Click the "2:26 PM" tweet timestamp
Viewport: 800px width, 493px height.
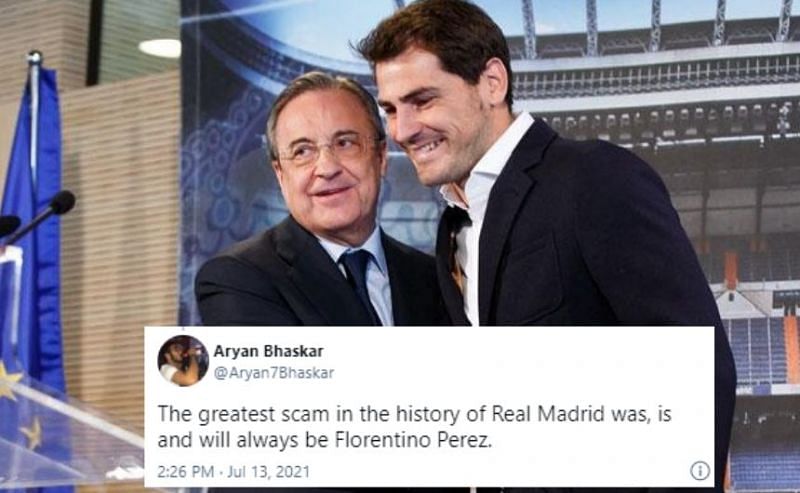click(x=185, y=471)
